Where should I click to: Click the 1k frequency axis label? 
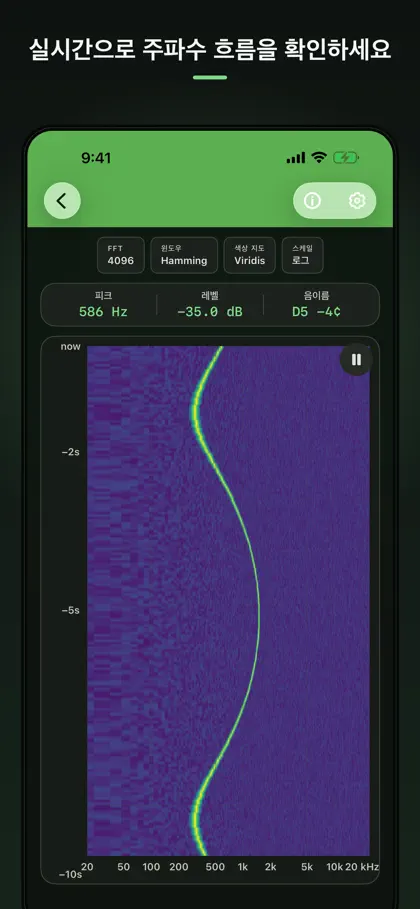242,867
